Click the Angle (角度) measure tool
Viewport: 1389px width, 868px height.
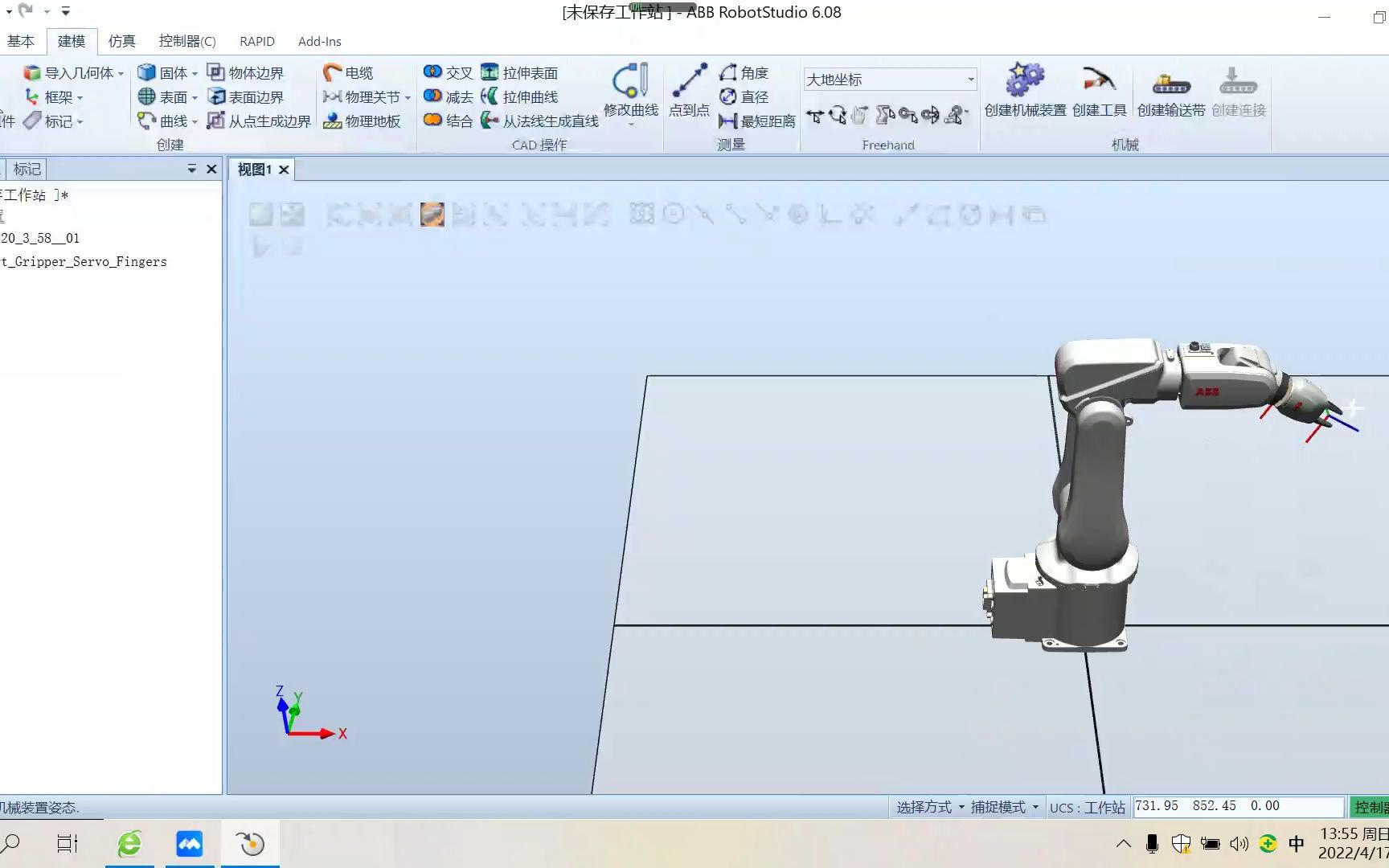pyautogui.click(x=744, y=73)
